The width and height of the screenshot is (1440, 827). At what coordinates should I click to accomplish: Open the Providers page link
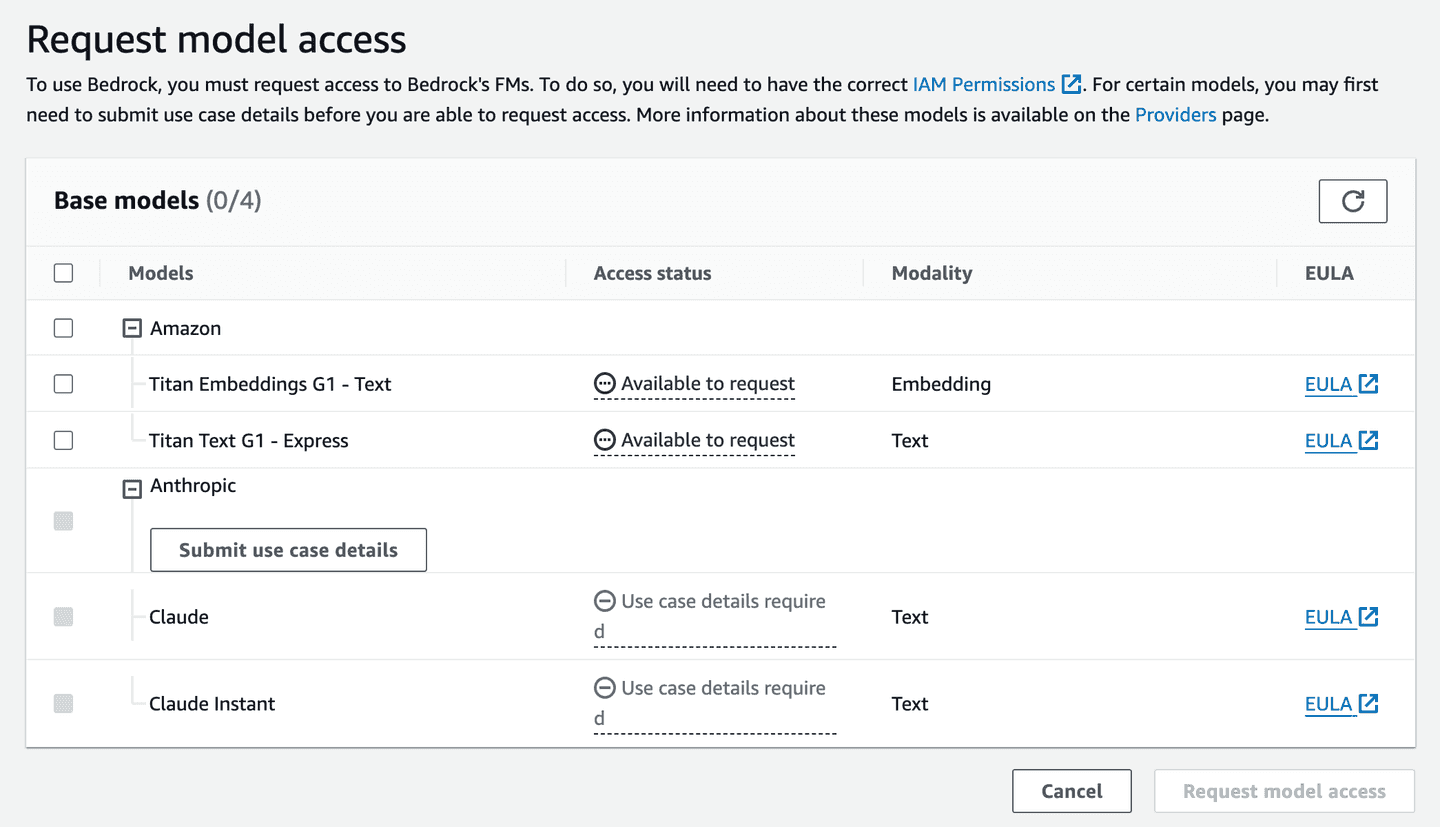pos(1176,114)
